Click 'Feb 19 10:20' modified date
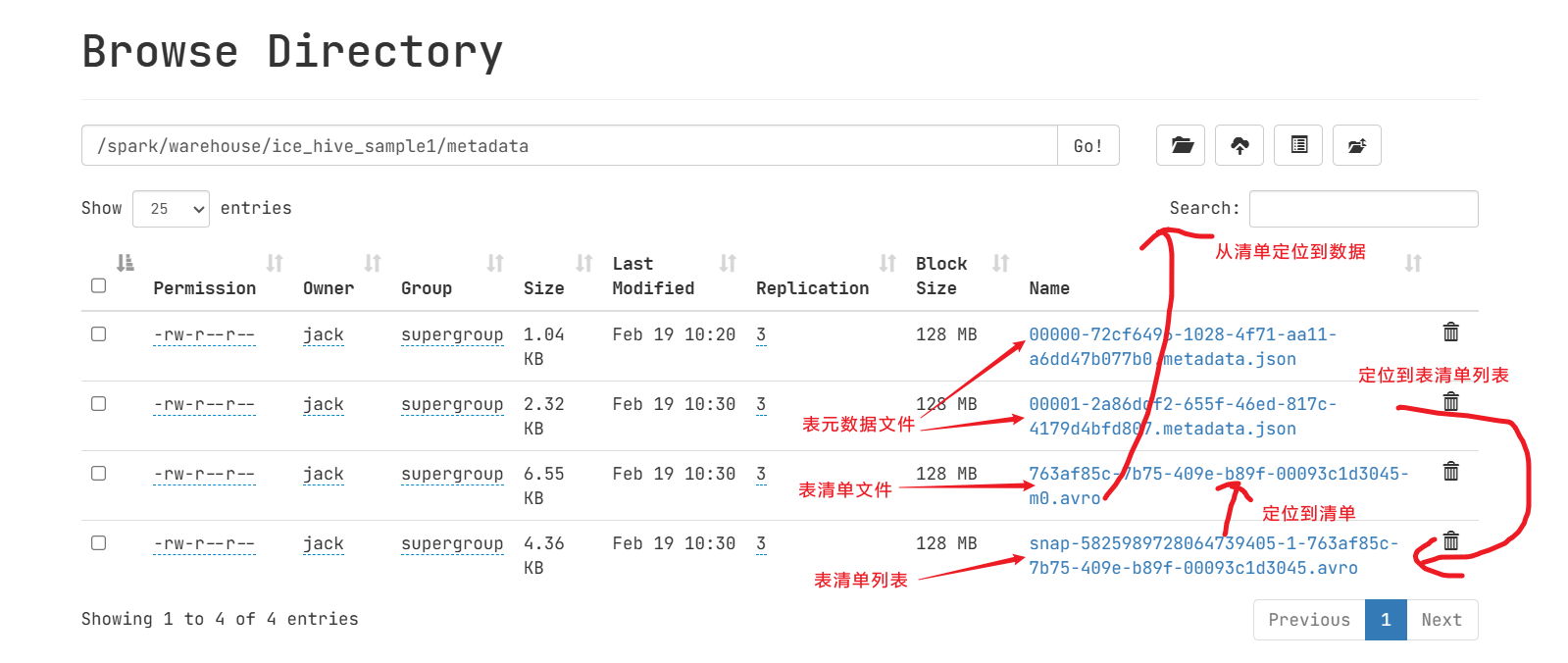This screenshot has height=663, width=1568. coord(674,334)
